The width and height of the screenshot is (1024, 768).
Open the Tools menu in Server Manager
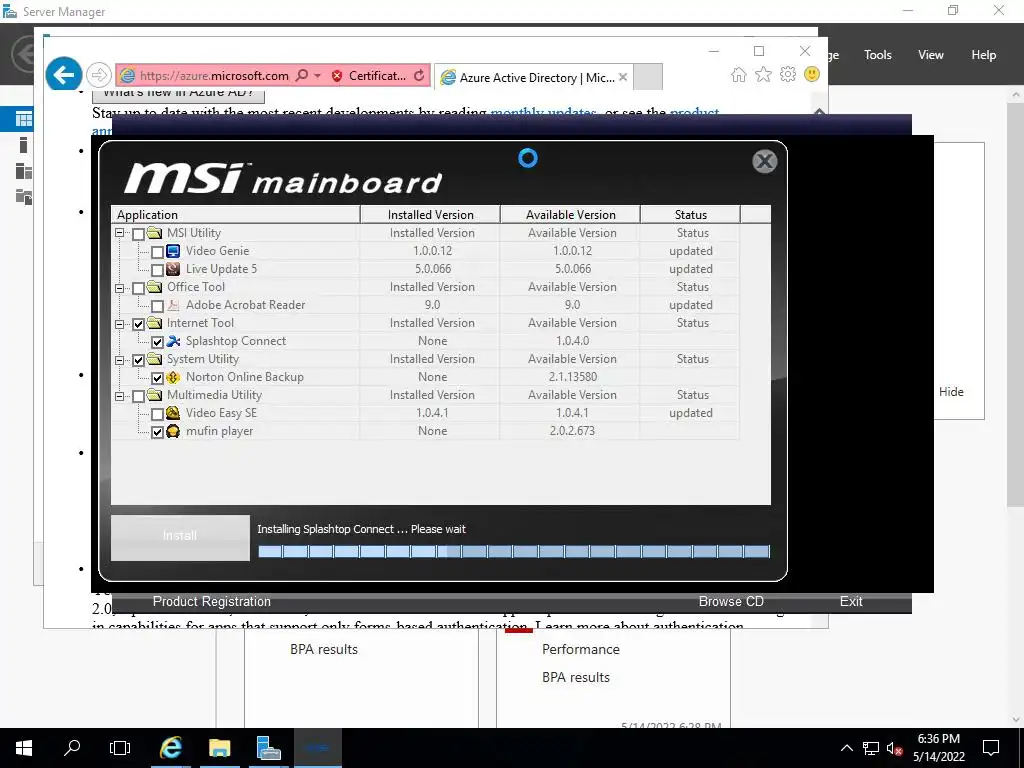(x=877, y=55)
